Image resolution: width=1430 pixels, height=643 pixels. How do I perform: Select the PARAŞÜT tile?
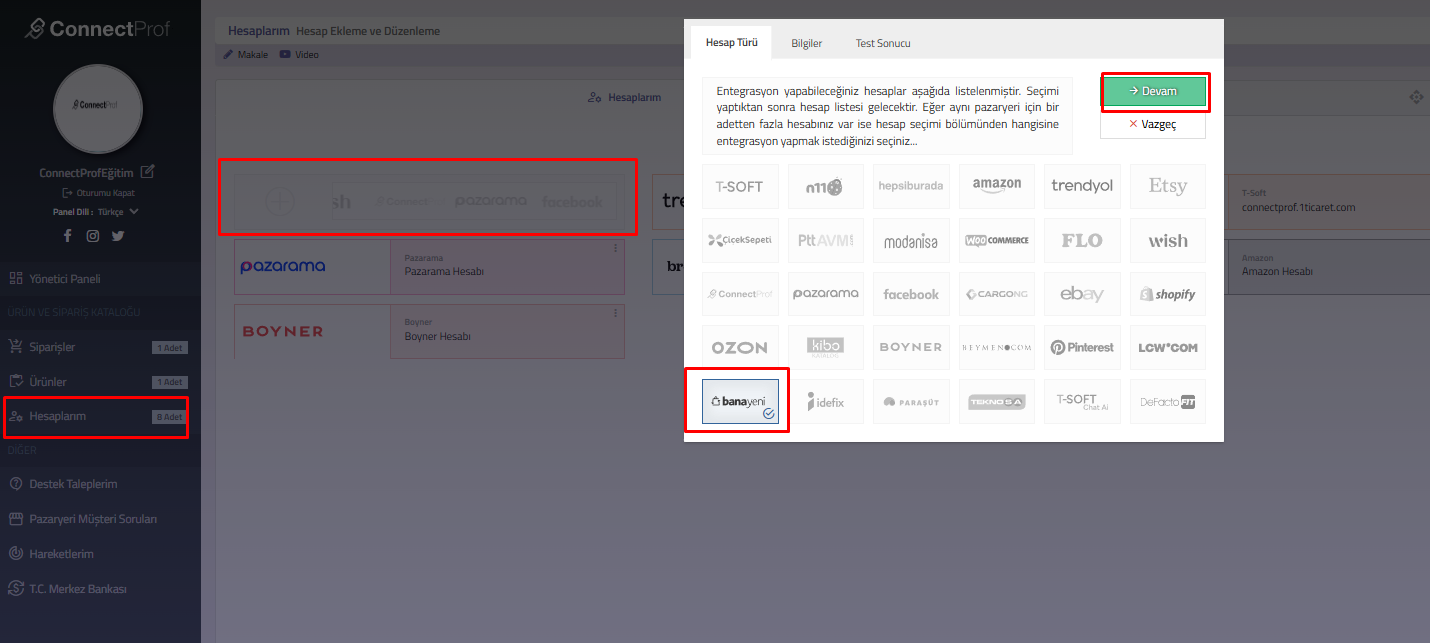pyautogui.click(x=911, y=401)
